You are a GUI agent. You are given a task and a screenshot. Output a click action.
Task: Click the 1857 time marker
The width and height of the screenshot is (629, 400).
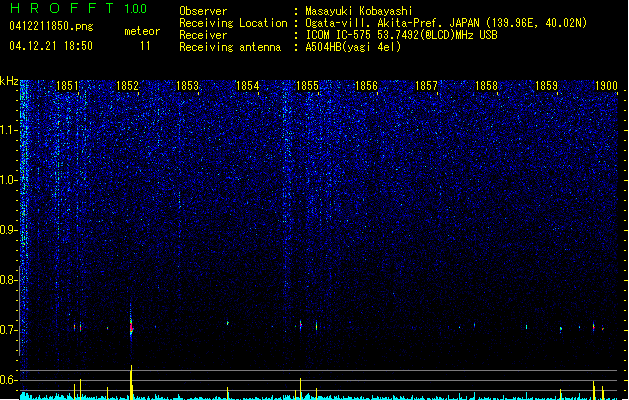(426, 85)
